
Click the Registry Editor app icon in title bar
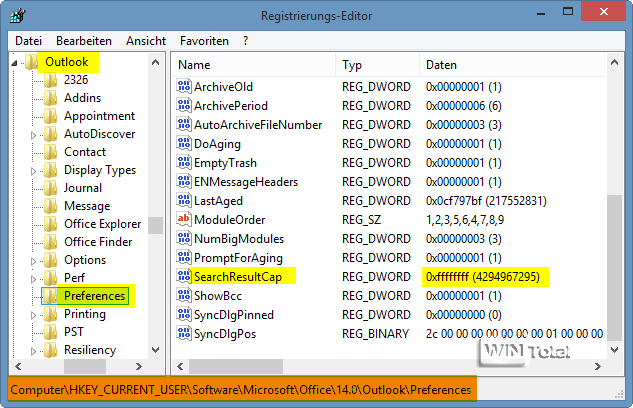point(18,15)
